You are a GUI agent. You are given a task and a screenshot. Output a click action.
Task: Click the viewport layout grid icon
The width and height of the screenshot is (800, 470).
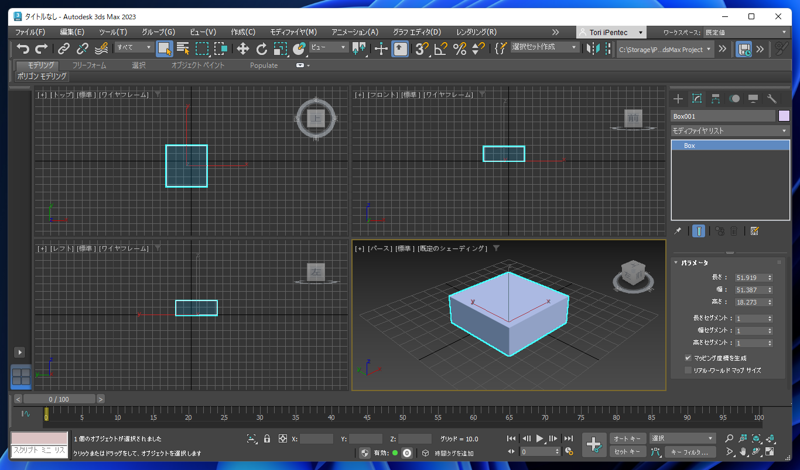(x=21, y=377)
